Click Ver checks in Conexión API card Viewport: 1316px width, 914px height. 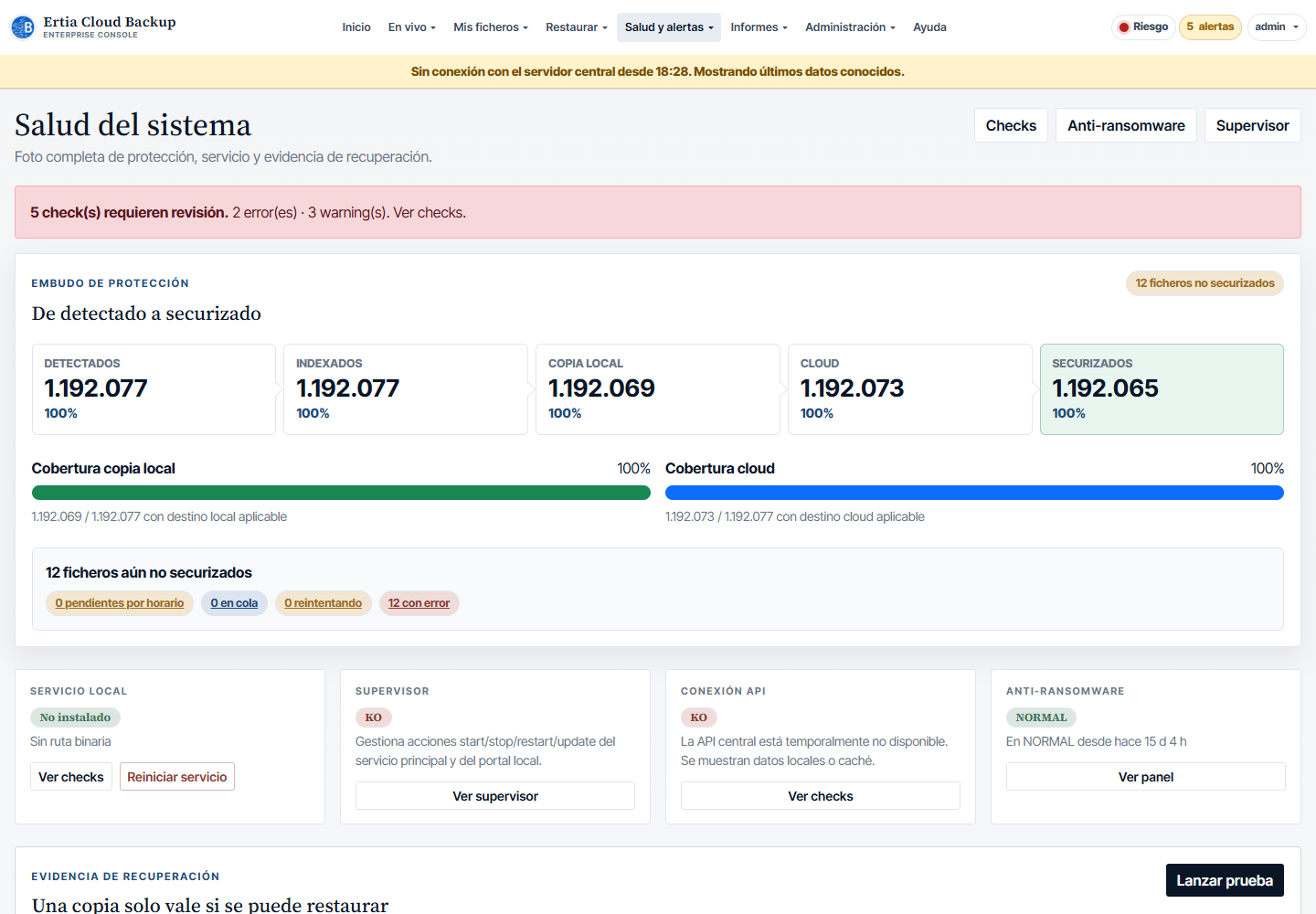821,796
